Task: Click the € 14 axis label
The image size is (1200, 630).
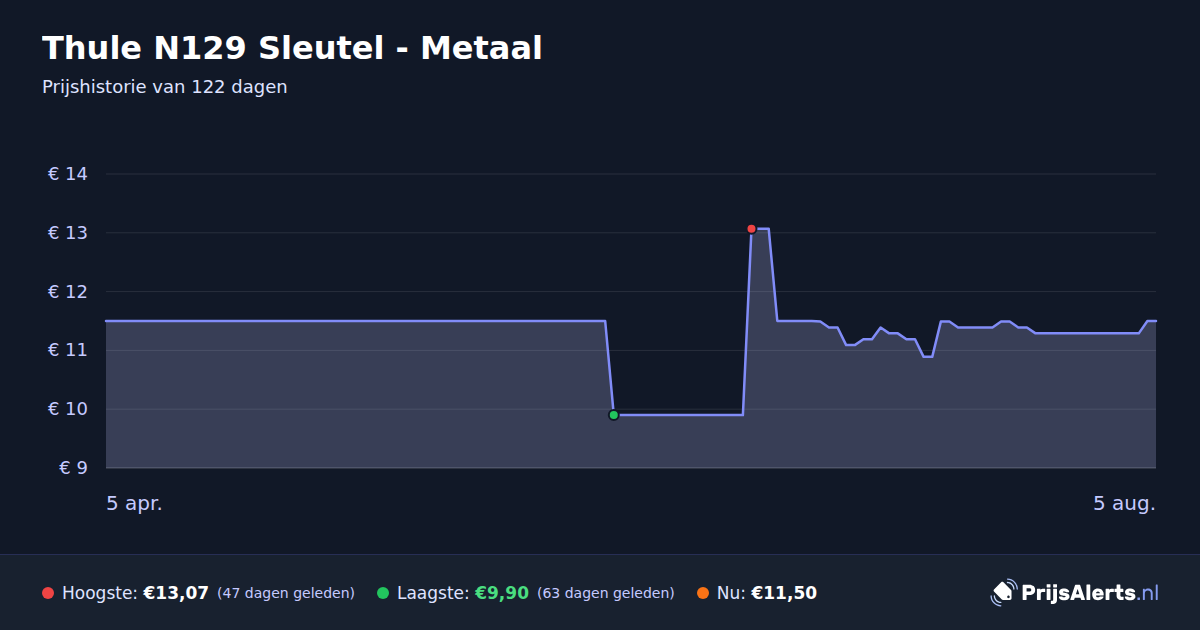Action: (x=68, y=174)
